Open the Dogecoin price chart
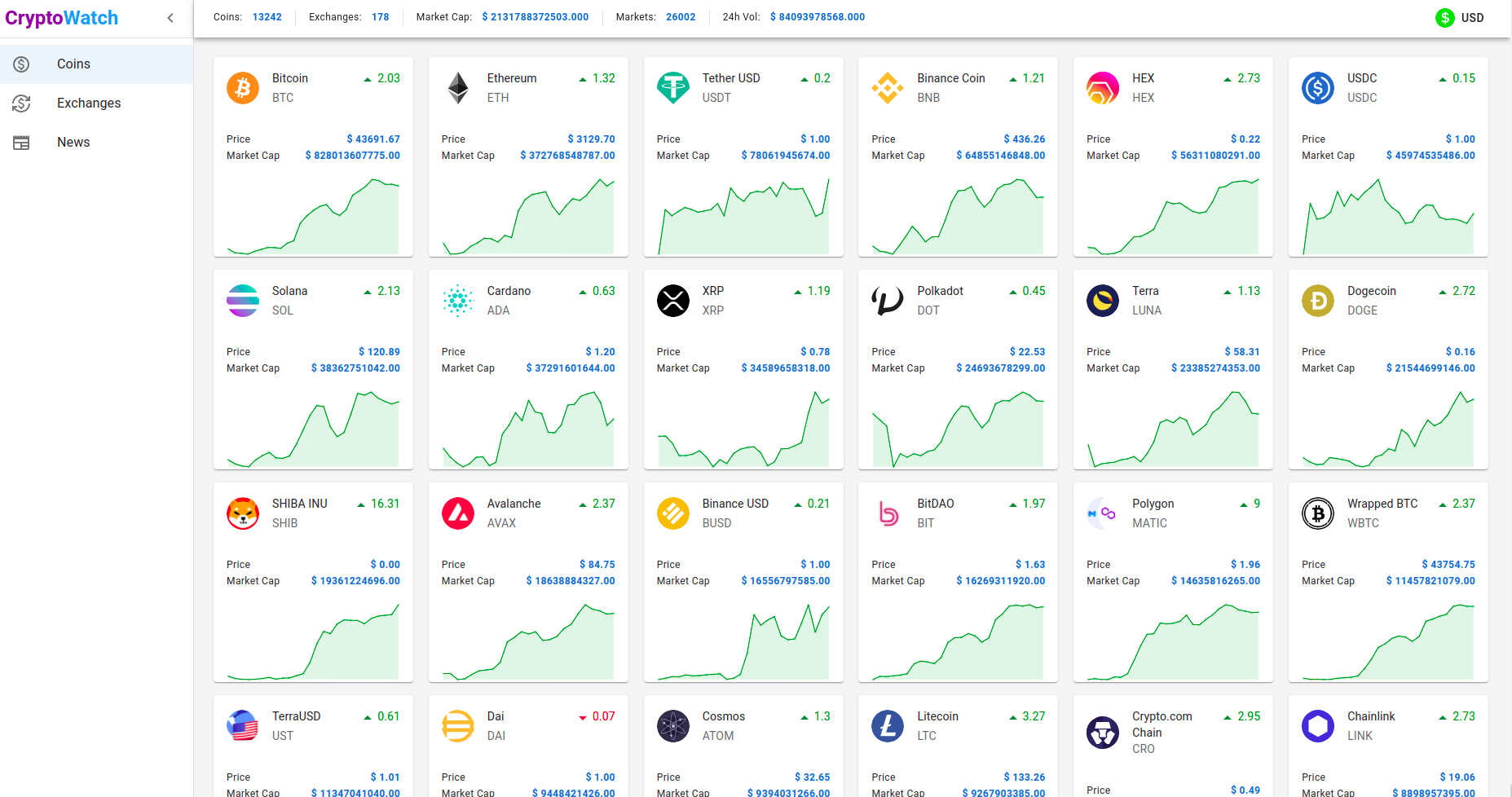The height and width of the screenshot is (797, 1512). [x=1388, y=428]
